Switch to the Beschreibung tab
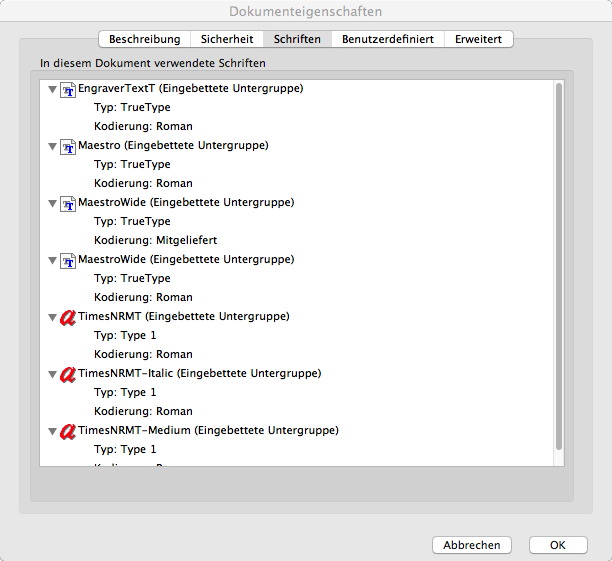Viewport: 612px width, 561px height. point(145,40)
